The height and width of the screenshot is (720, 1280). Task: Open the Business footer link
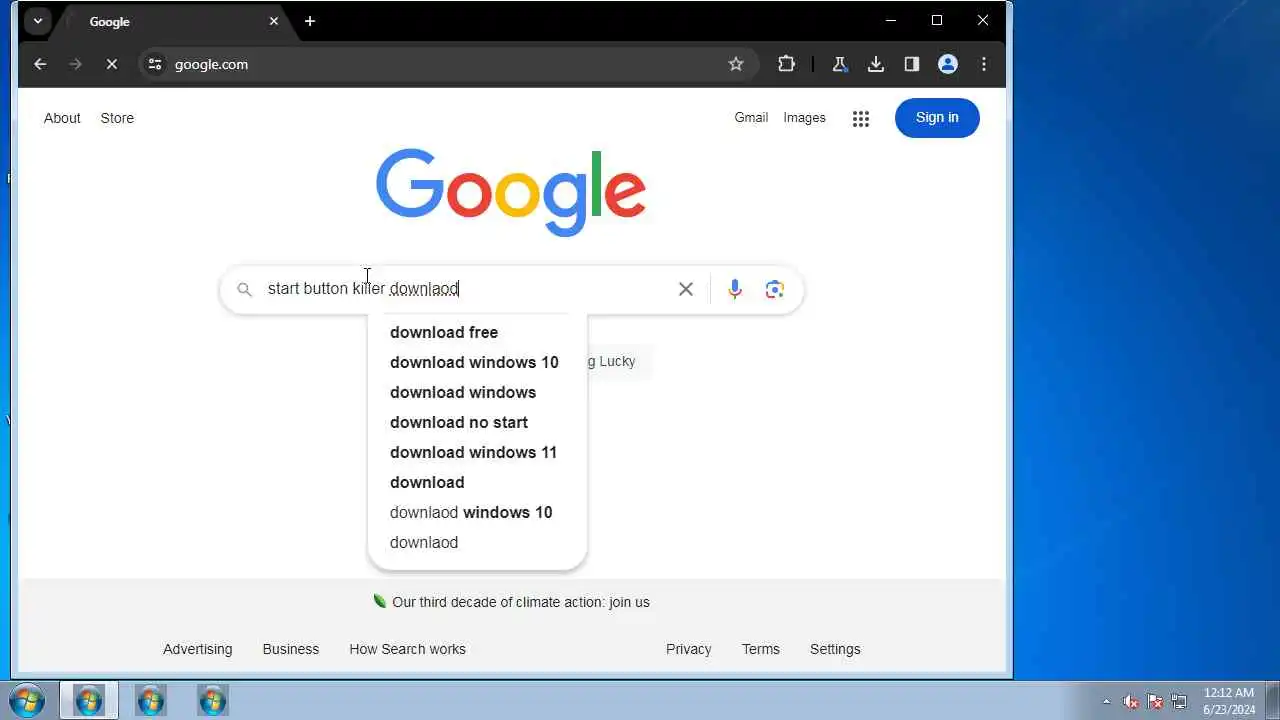(x=291, y=649)
